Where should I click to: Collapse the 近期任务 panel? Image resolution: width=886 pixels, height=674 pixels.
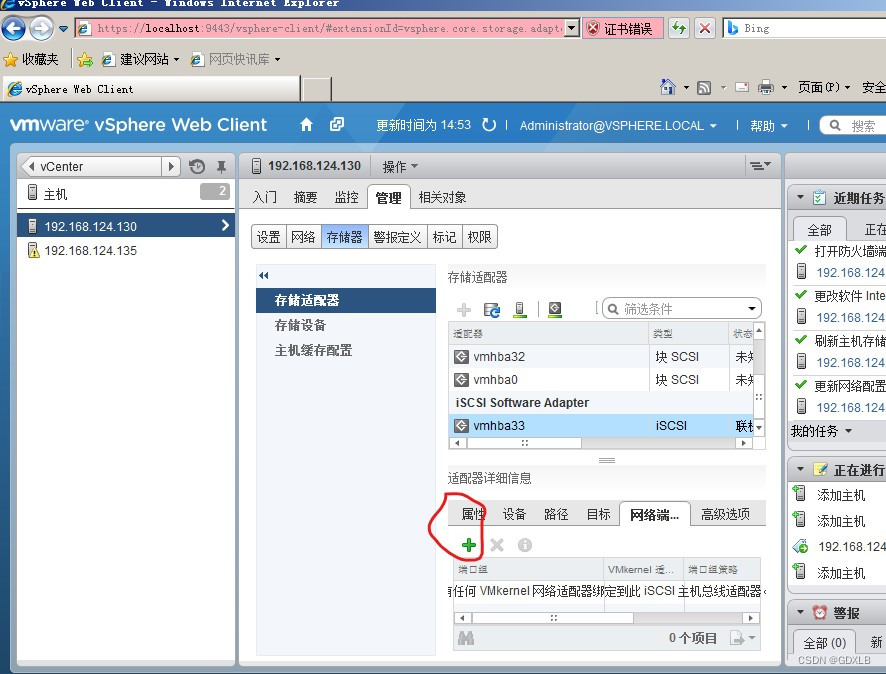point(800,197)
